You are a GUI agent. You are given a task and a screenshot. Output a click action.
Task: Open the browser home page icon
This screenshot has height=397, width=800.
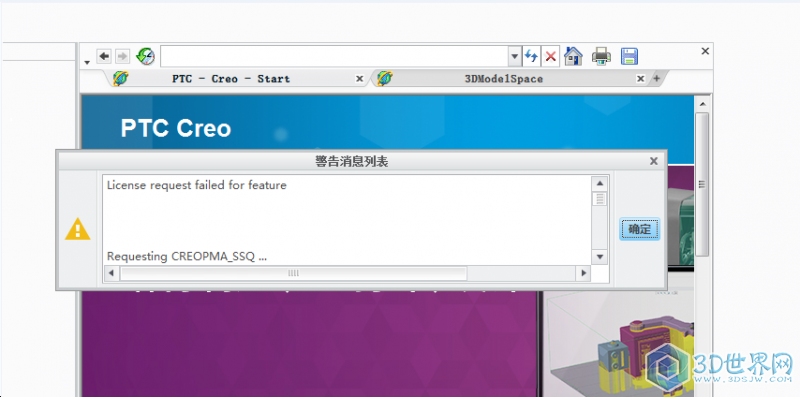pos(573,56)
